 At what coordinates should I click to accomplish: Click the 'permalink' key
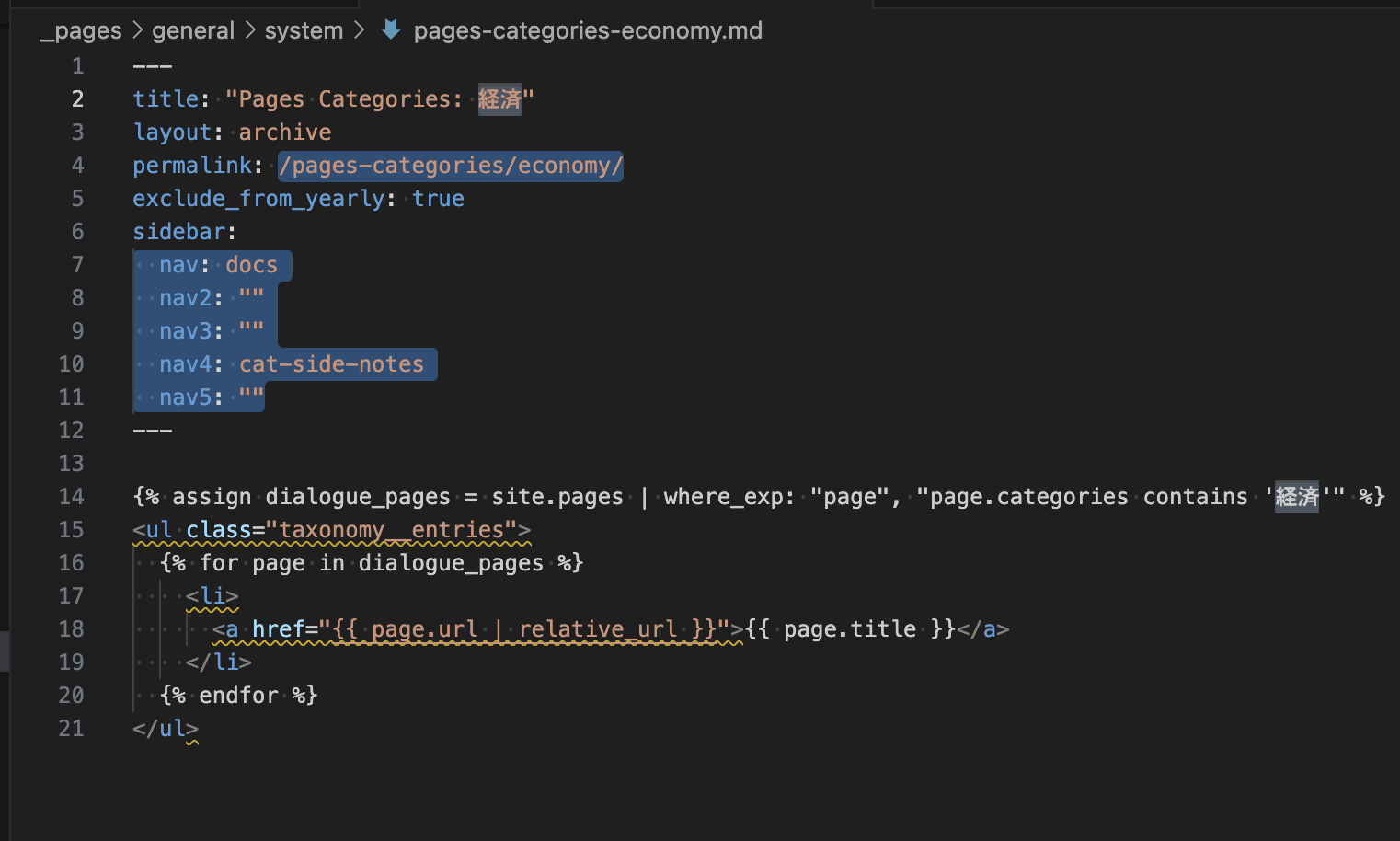pyautogui.click(x=192, y=166)
